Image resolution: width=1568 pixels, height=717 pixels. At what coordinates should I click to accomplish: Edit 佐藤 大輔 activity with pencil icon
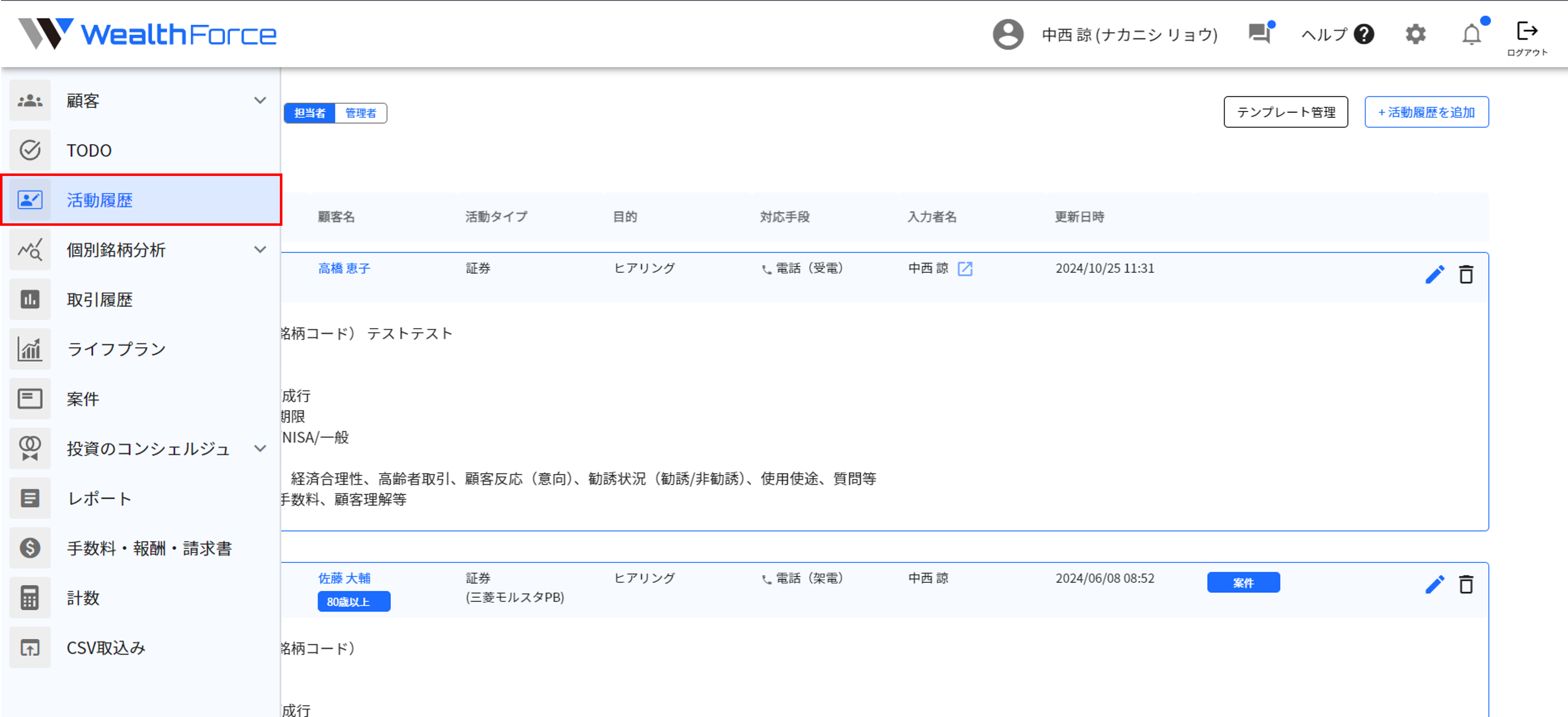(x=1434, y=584)
